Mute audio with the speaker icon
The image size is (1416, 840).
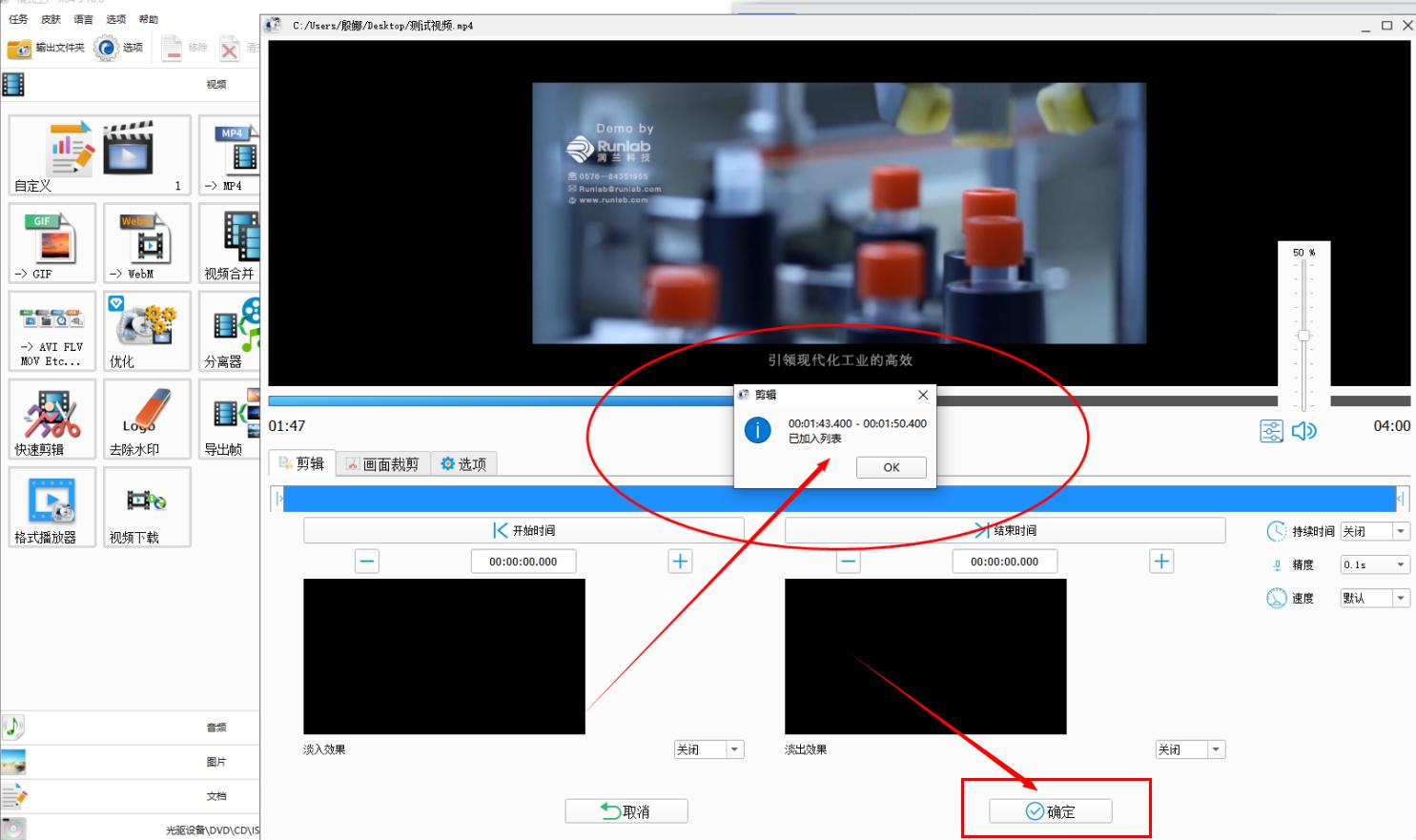[1303, 431]
